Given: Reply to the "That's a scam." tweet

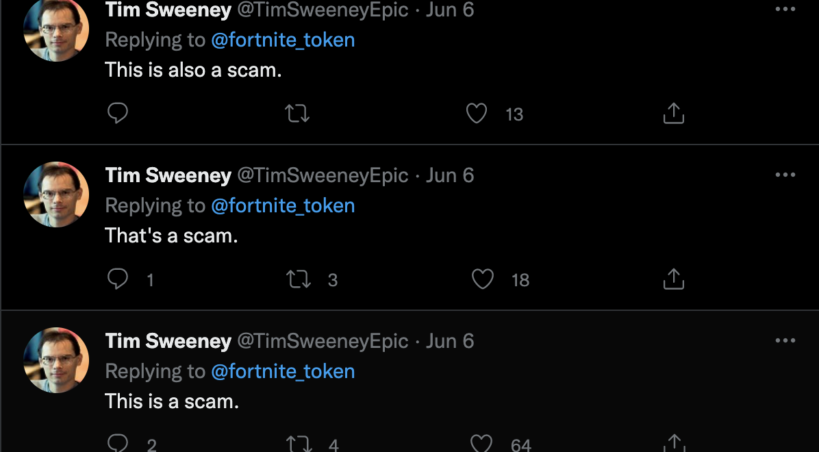Looking at the screenshot, I should pyautogui.click(x=118, y=279).
